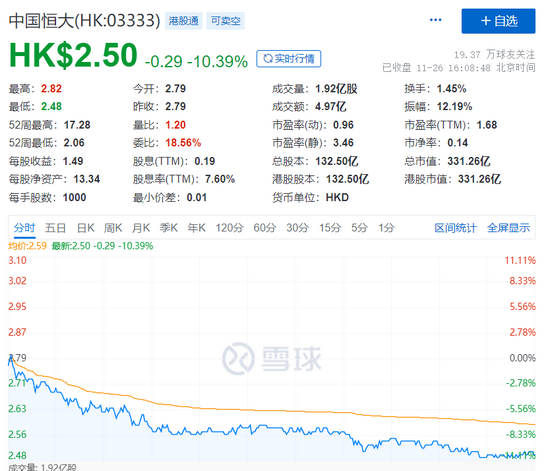Switch to the 日K chart tab

(x=86, y=228)
